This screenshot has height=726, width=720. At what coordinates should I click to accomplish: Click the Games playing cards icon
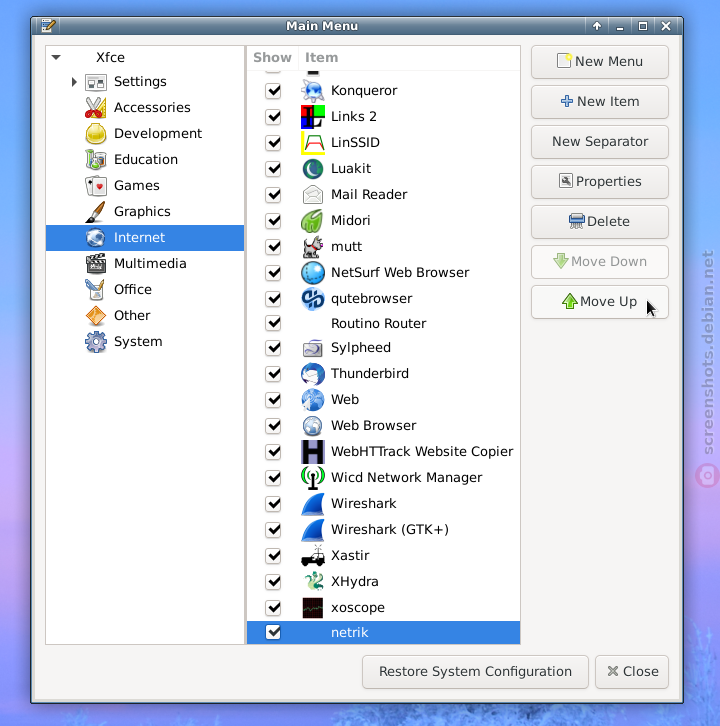pyautogui.click(x=96, y=186)
